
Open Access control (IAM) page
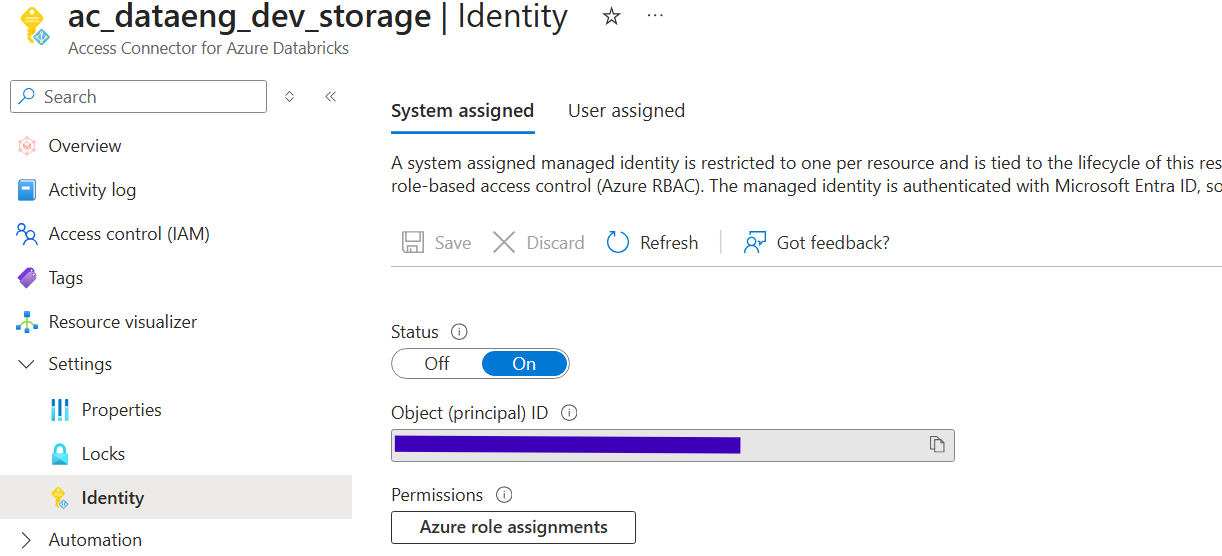point(129,234)
